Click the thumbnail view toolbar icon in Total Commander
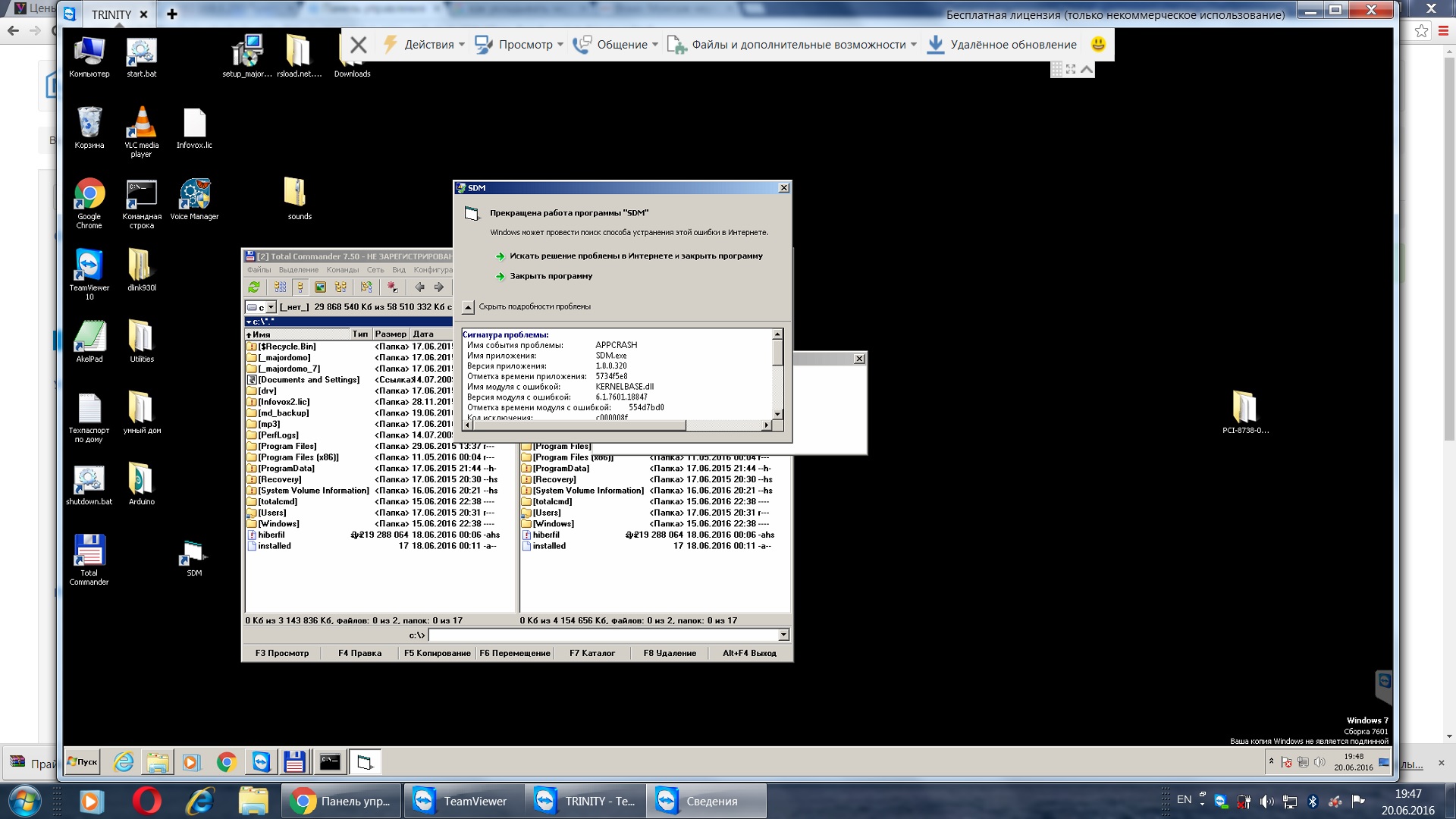Screen dimensions: 1456x819 tap(320, 287)
